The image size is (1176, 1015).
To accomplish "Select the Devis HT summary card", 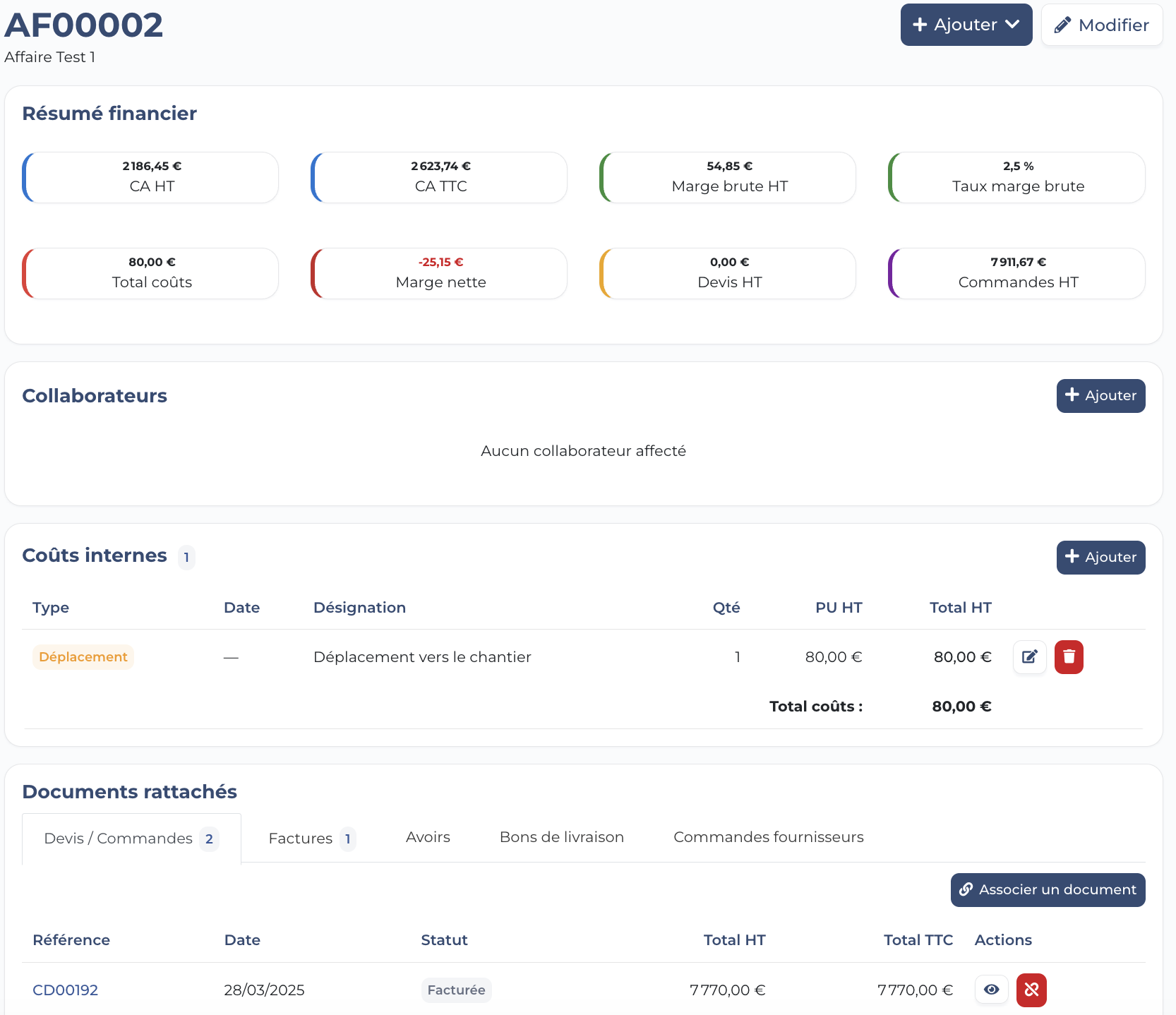I will coord(728,273).
